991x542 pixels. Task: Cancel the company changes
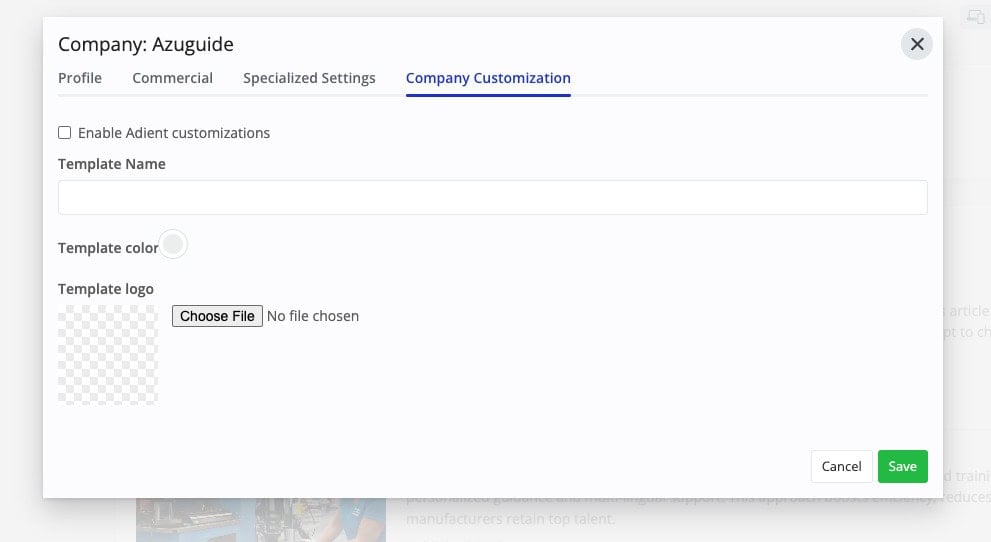tap(841, 467)
